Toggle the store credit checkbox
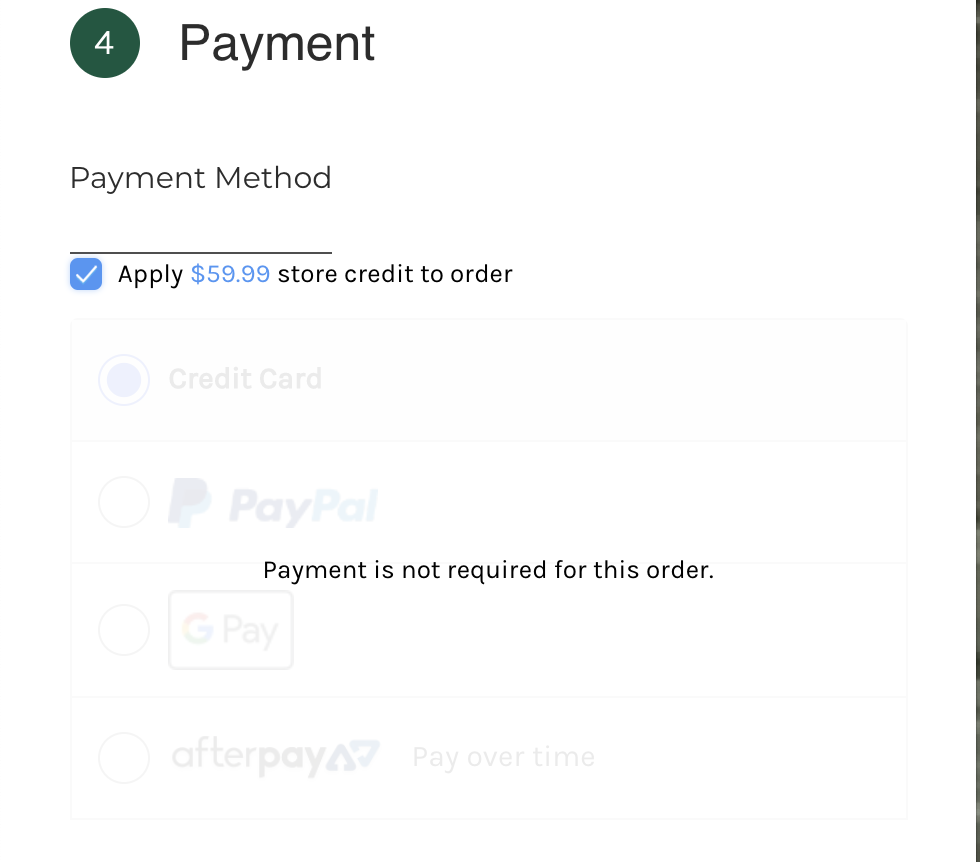 tap(87, 273)
